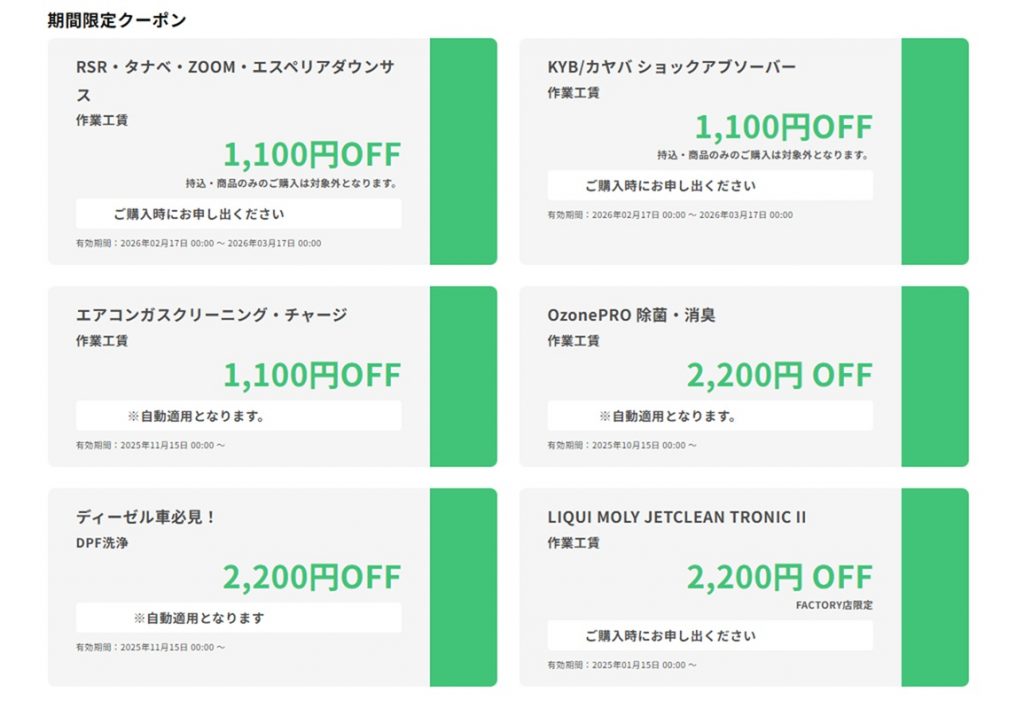Click the 1,100円OFF amount on the エアコンガス coupon
Viewport: 1024px width, 724px height.
coord(311,376)
